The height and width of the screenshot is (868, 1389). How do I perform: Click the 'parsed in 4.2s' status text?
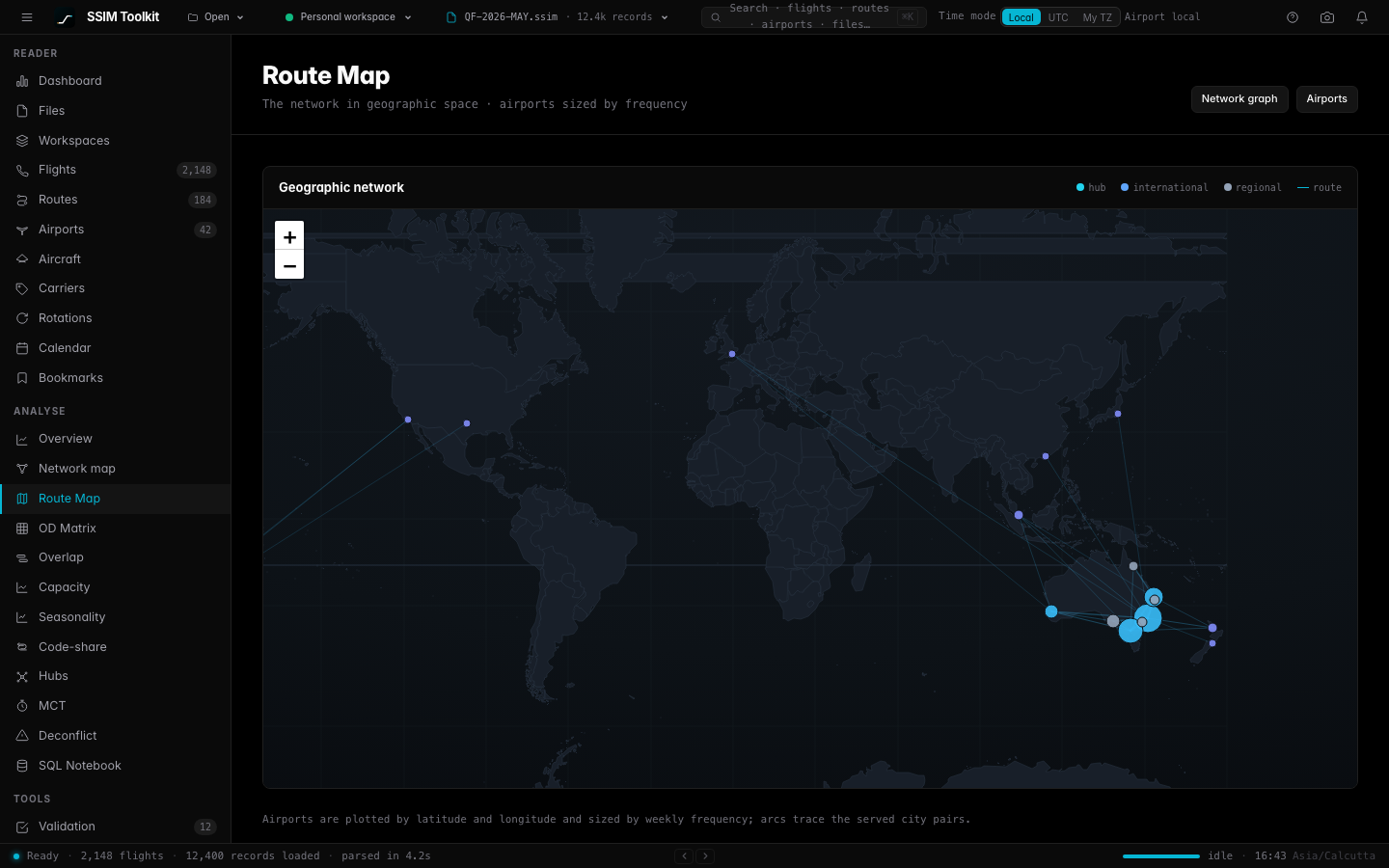coord(386,855)
